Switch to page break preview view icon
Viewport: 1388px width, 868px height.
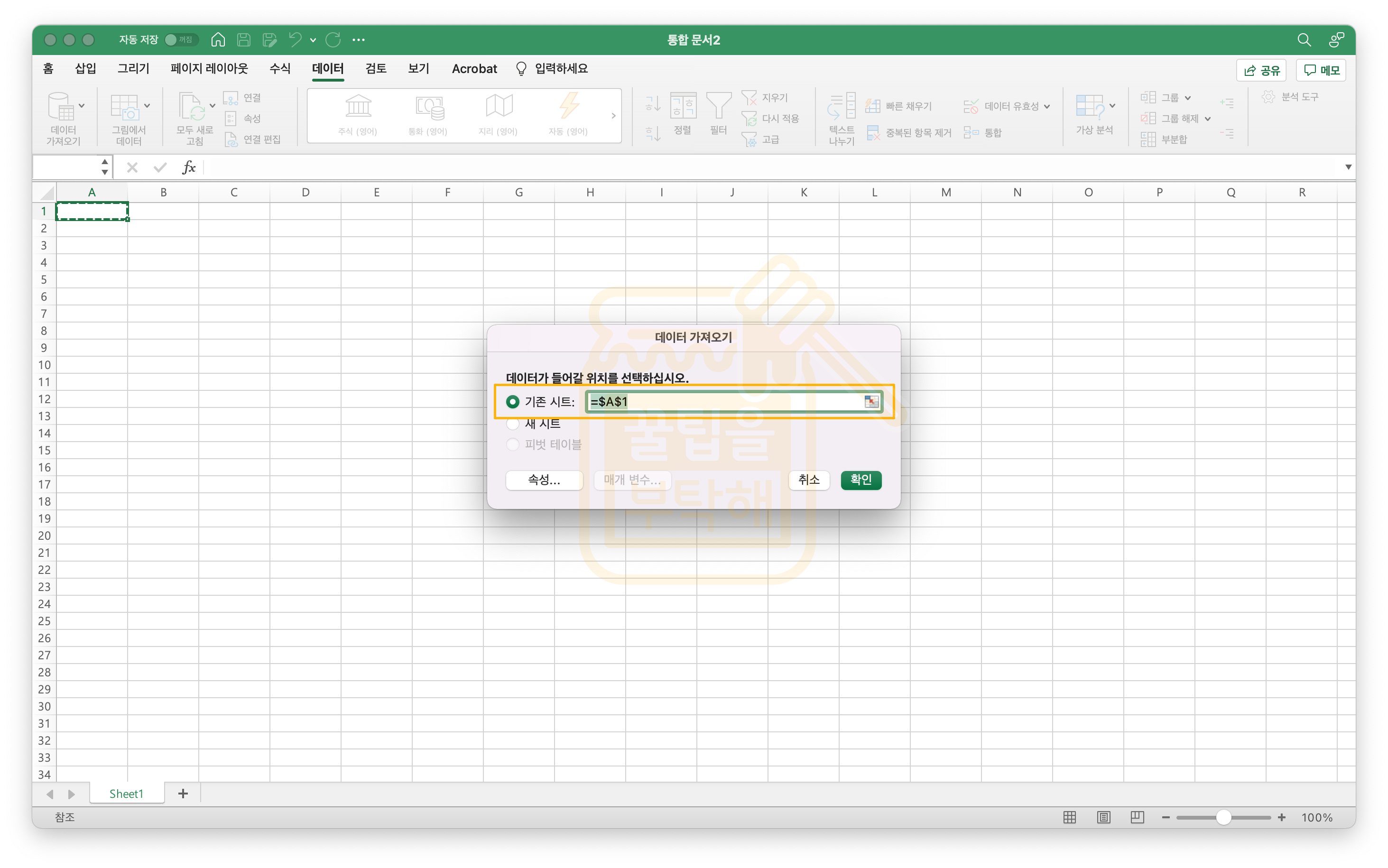(x=1137, y=817)
